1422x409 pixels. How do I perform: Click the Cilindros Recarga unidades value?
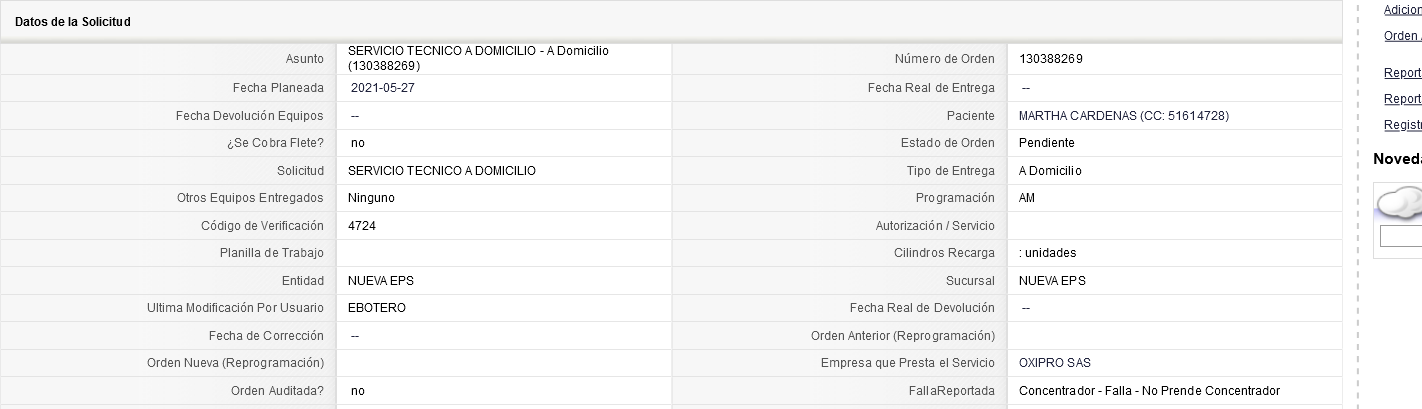(x=1048, y=253)
